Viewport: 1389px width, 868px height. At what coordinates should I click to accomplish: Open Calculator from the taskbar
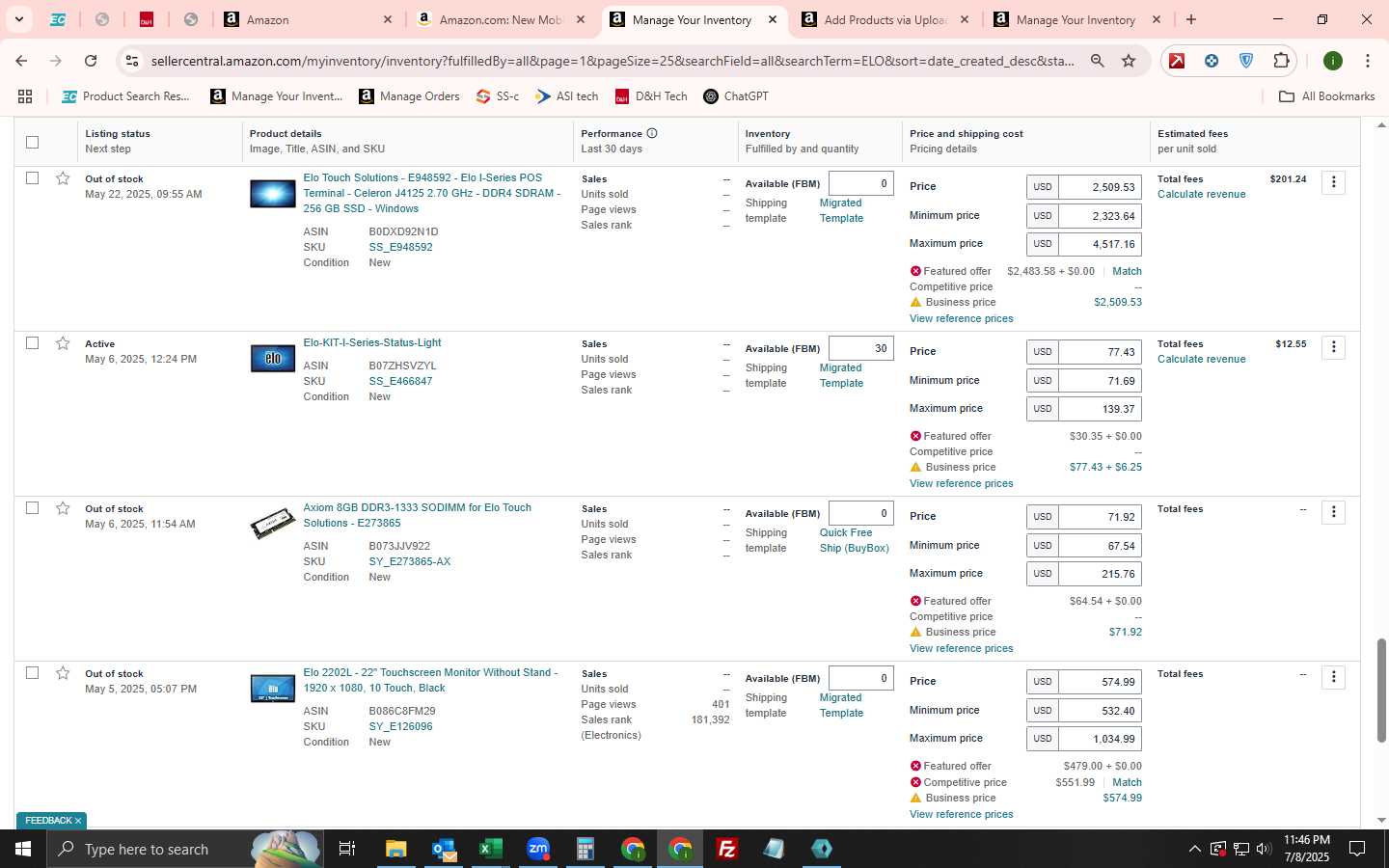pyautogui.click(x=585, y=849)
